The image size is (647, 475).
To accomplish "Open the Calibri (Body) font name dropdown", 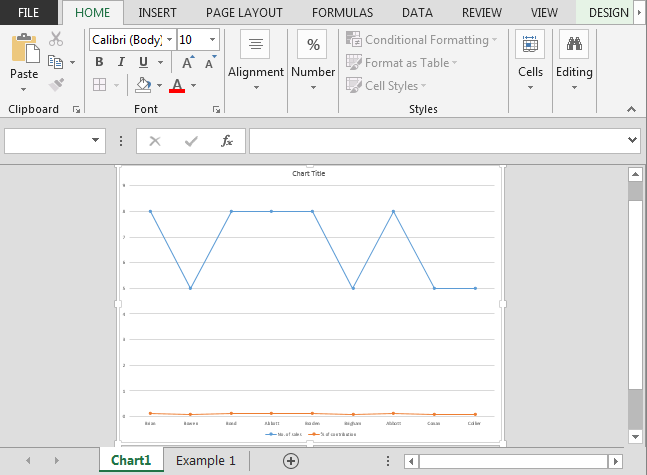I will (170, 40).
